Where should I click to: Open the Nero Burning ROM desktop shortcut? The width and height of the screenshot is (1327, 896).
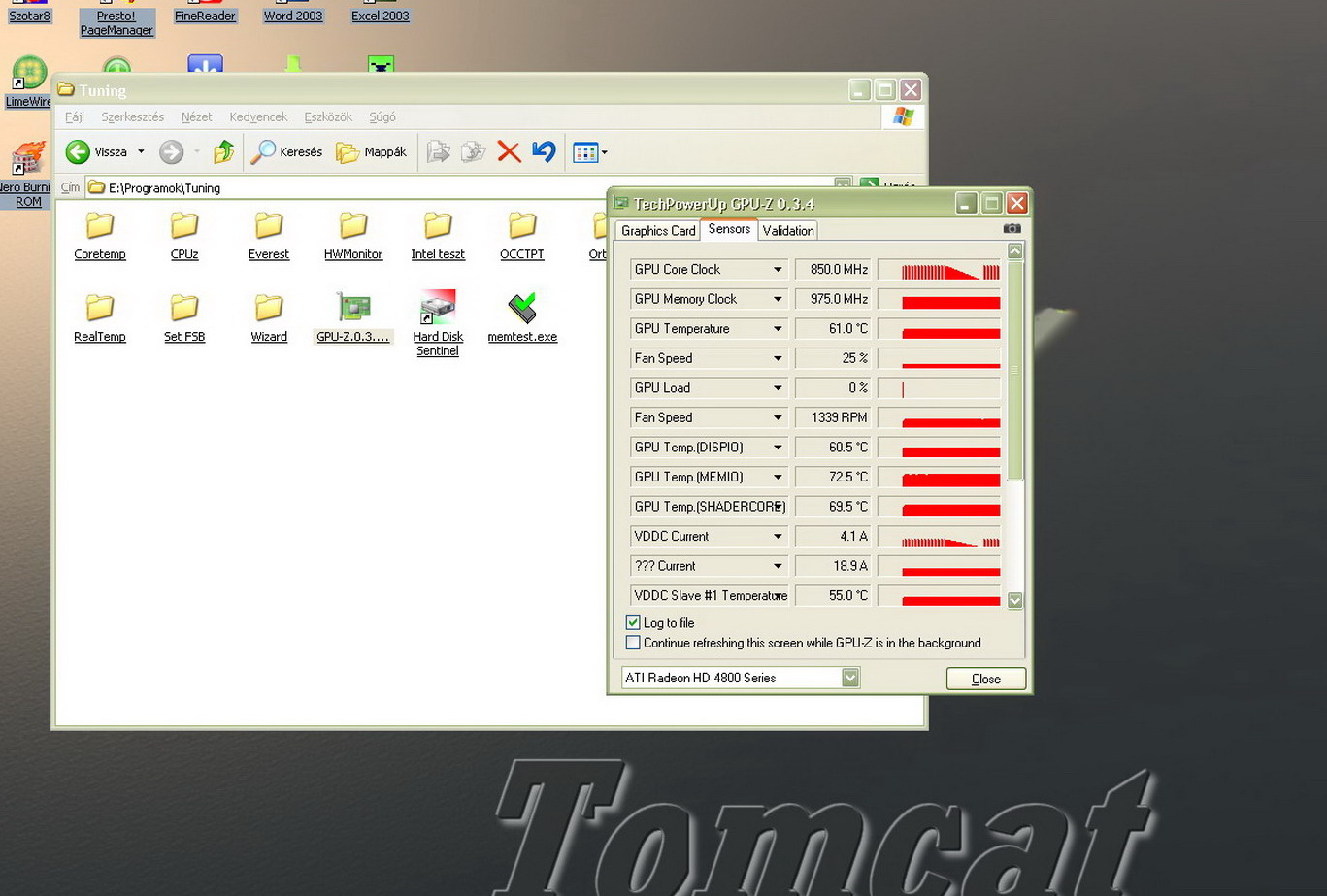tap(26, 175)
